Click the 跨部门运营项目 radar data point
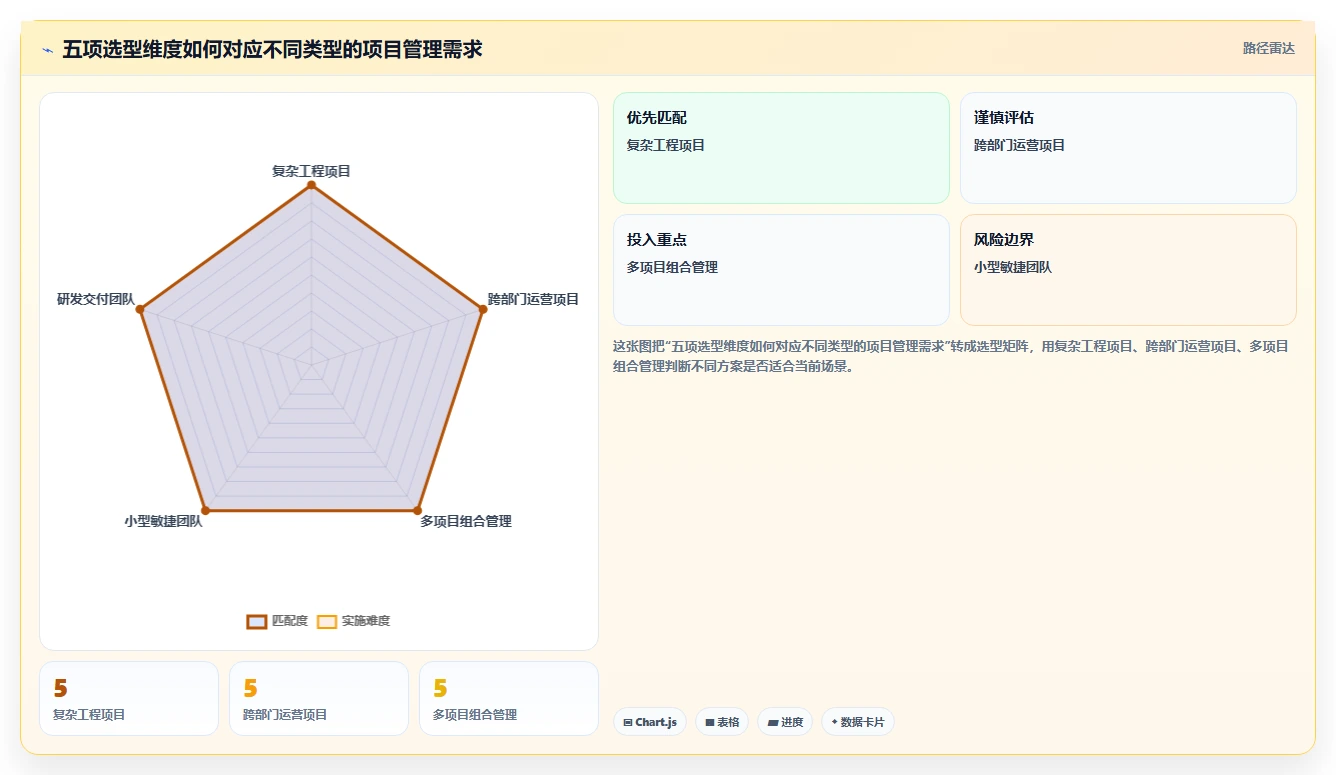Image resolution: width=1336 pixels, height=775 pixels. (x=482, y=309)
